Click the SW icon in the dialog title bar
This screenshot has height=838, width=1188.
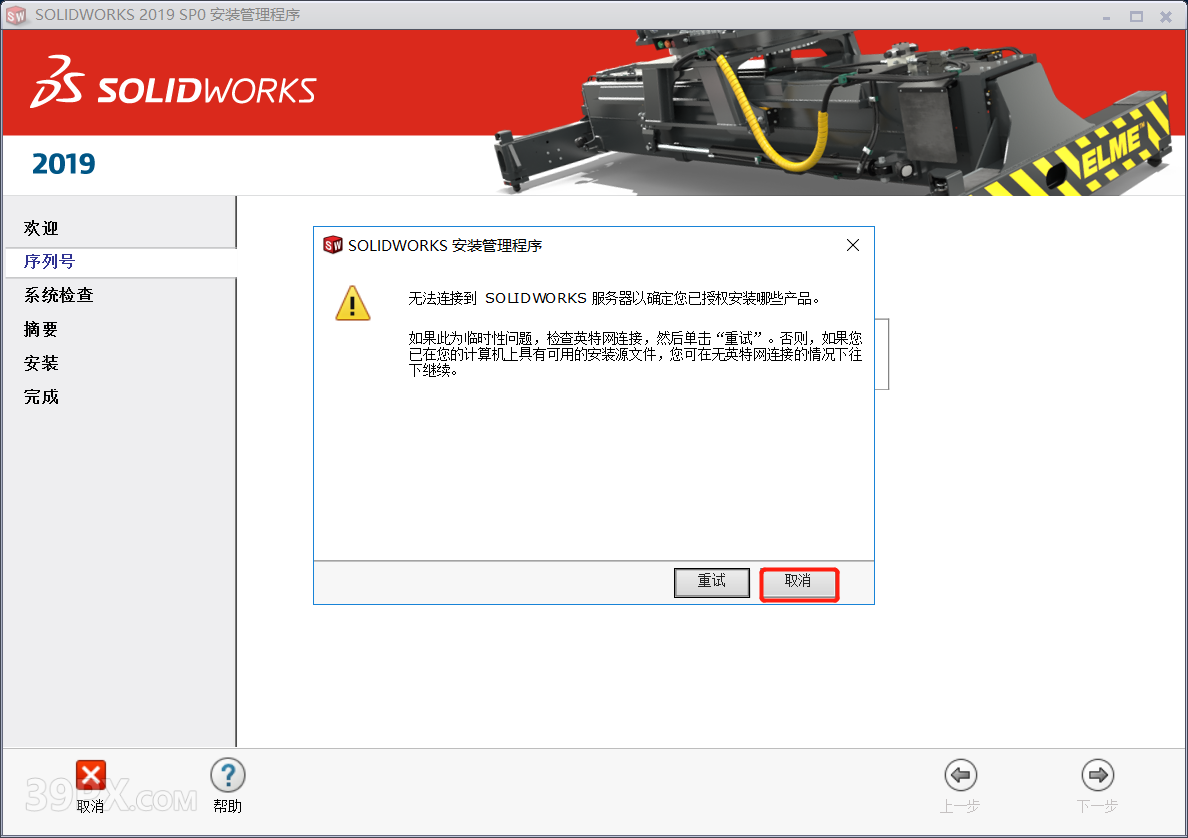click(333, 245)
